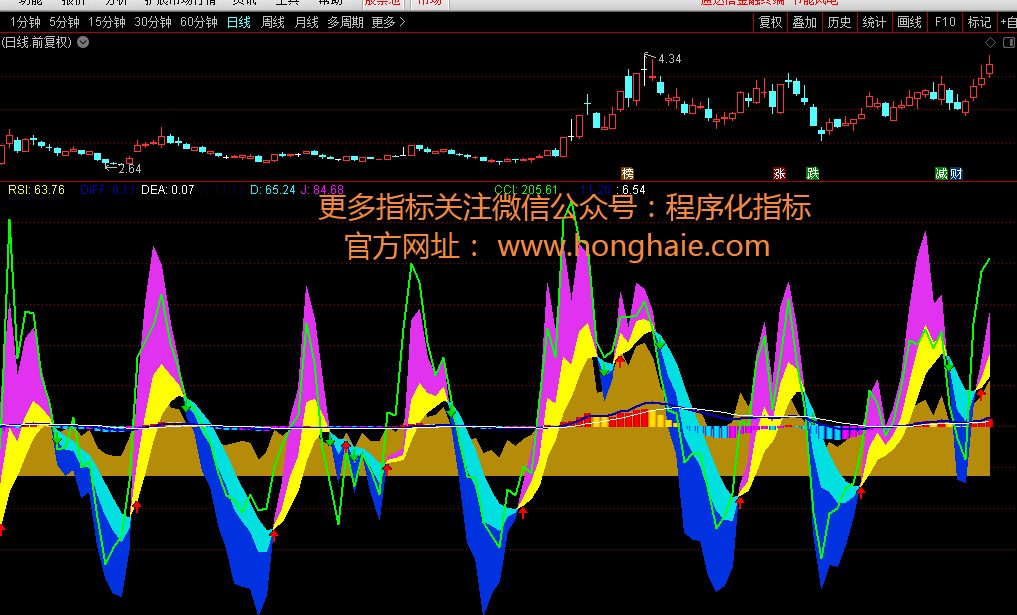This screenshot has height=615, width=1017.
Task: Click the RSI 63.76 indicator label
Action: pos(36,189)
